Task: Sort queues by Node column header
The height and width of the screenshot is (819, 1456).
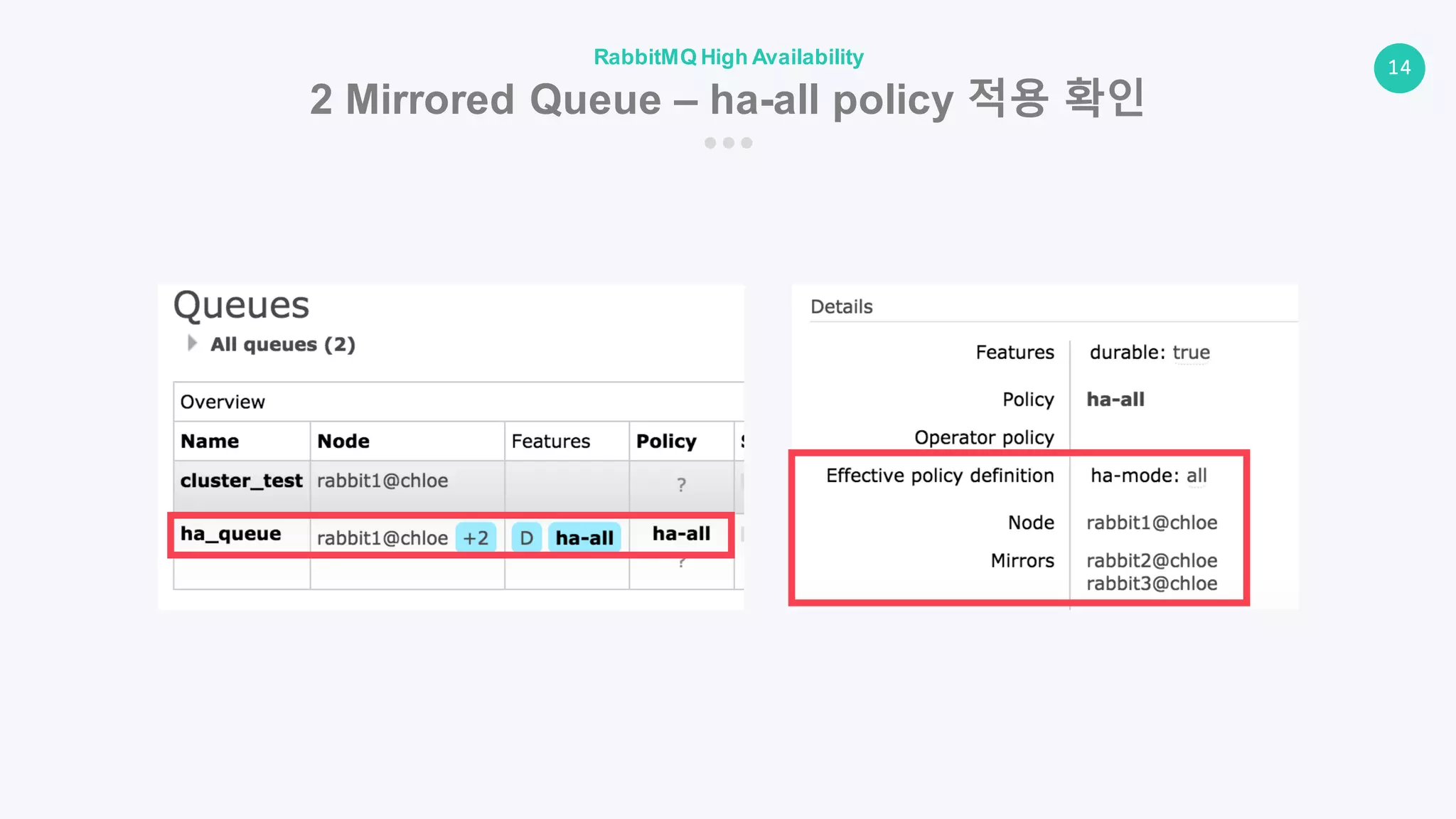Action: [343, 441]
